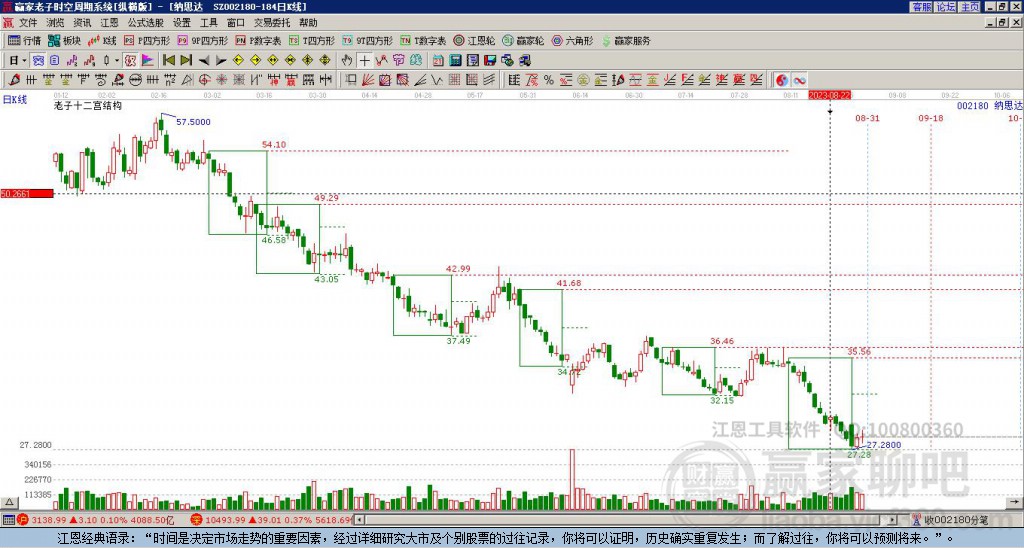The image size is (1024, 548).
Task: Open the P四方形 tool
Action: click(147, 40)
